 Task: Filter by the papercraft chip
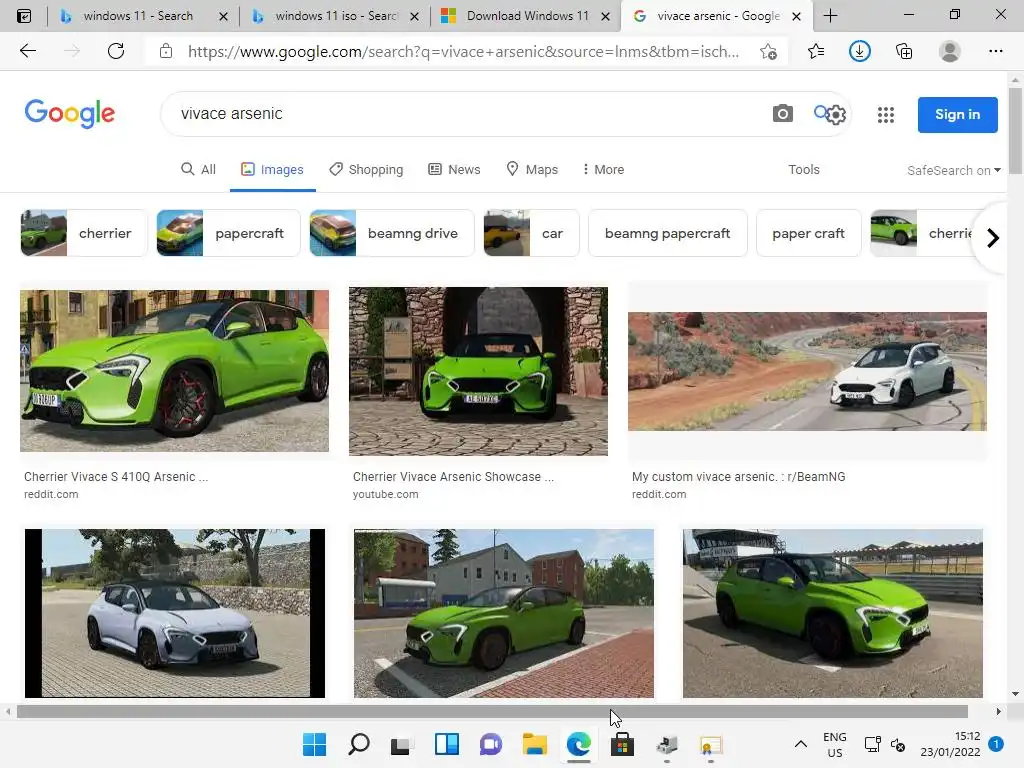(228, 233)
